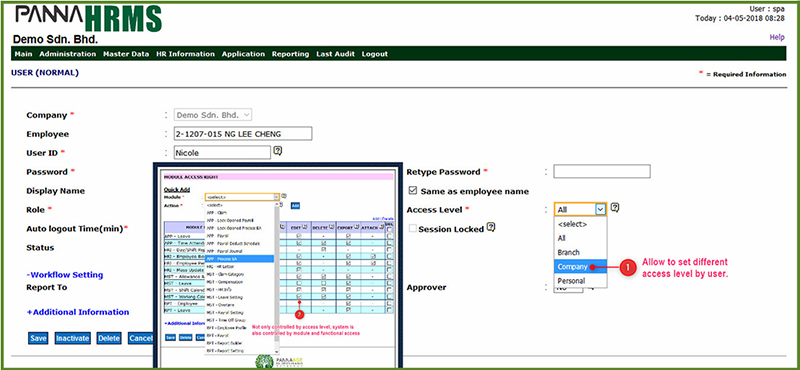Open the HR Information menu
The width and height of the screenshot is (800, 370).
tap(185, 54)
